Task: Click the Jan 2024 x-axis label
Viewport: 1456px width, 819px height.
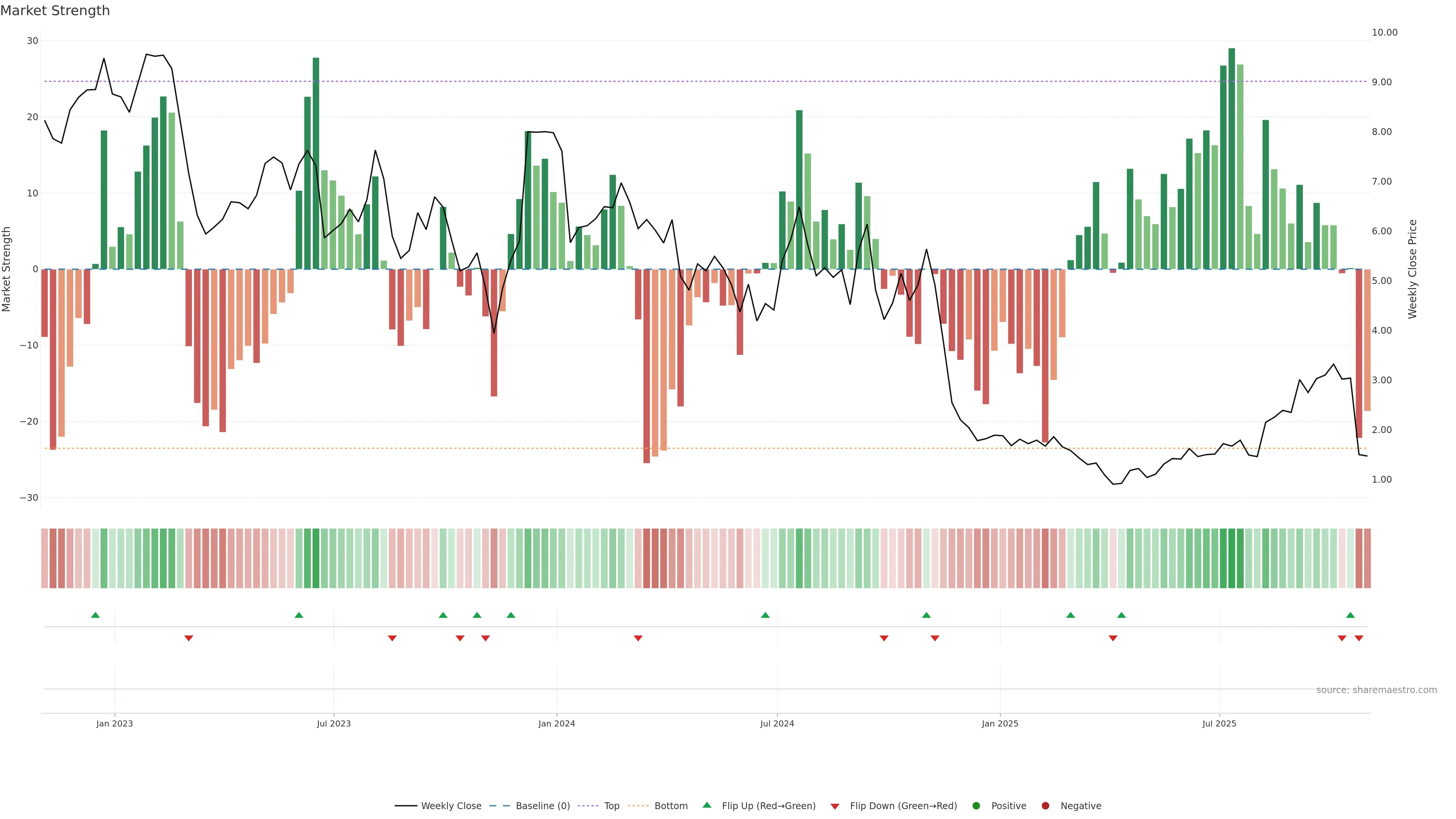Action: click(557, 723)
